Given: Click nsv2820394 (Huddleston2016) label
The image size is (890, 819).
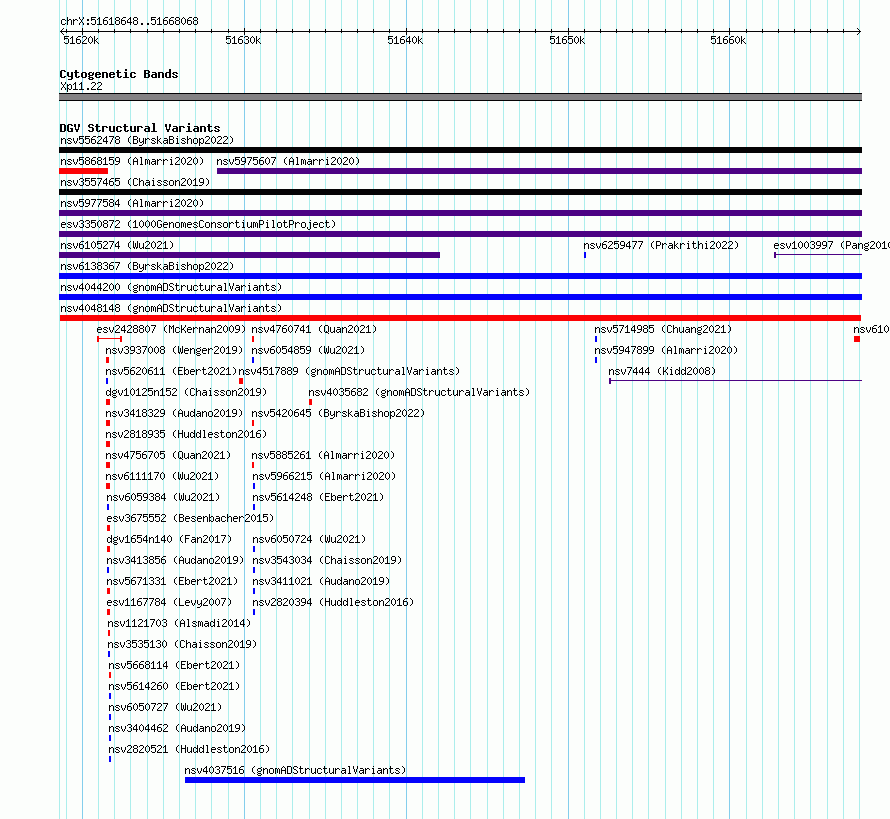Looking at the screenshot, I should pyautogui.click(x=333, y=602).
